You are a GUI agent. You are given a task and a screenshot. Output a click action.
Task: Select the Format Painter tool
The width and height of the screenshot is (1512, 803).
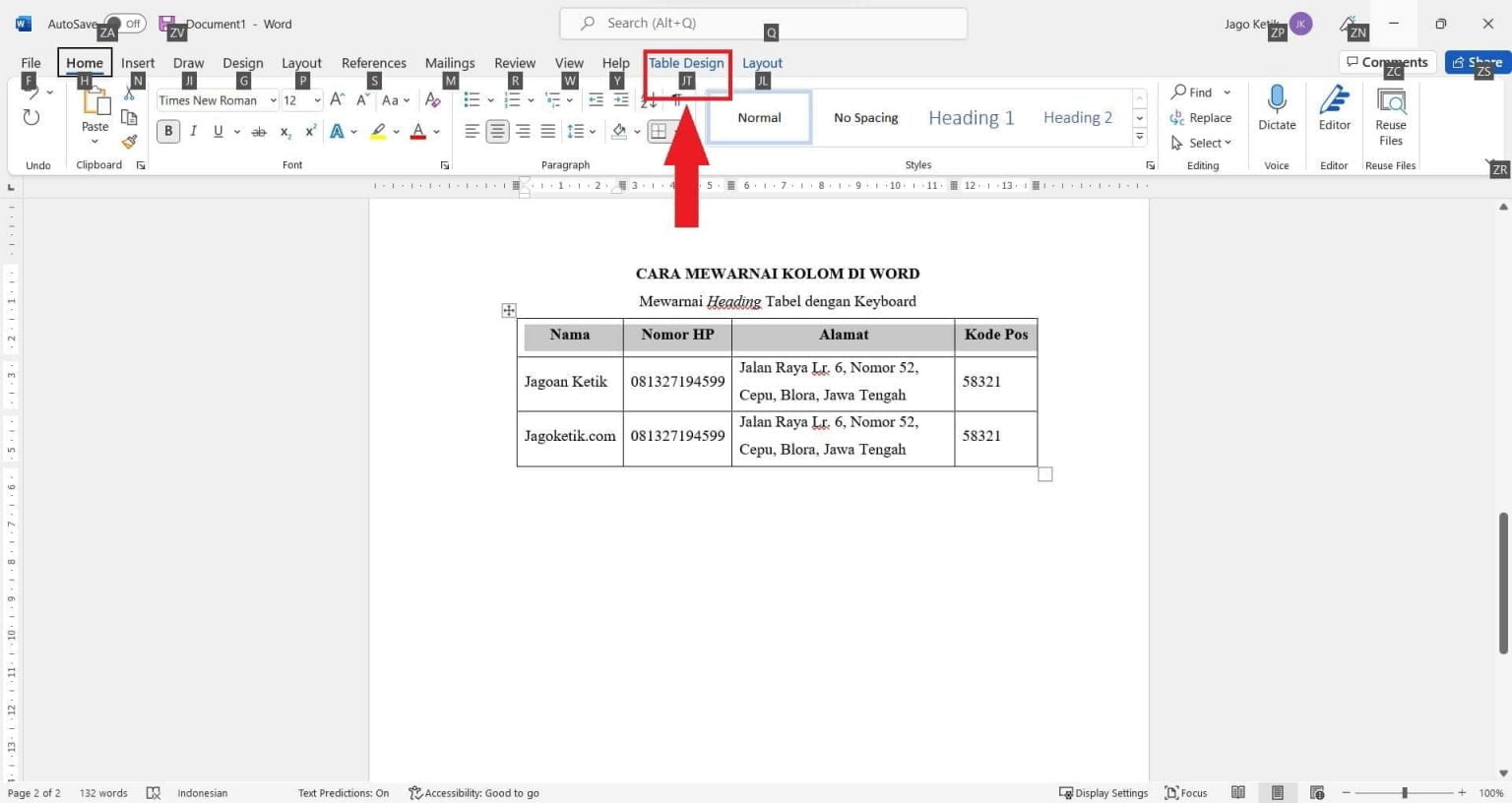129,141
